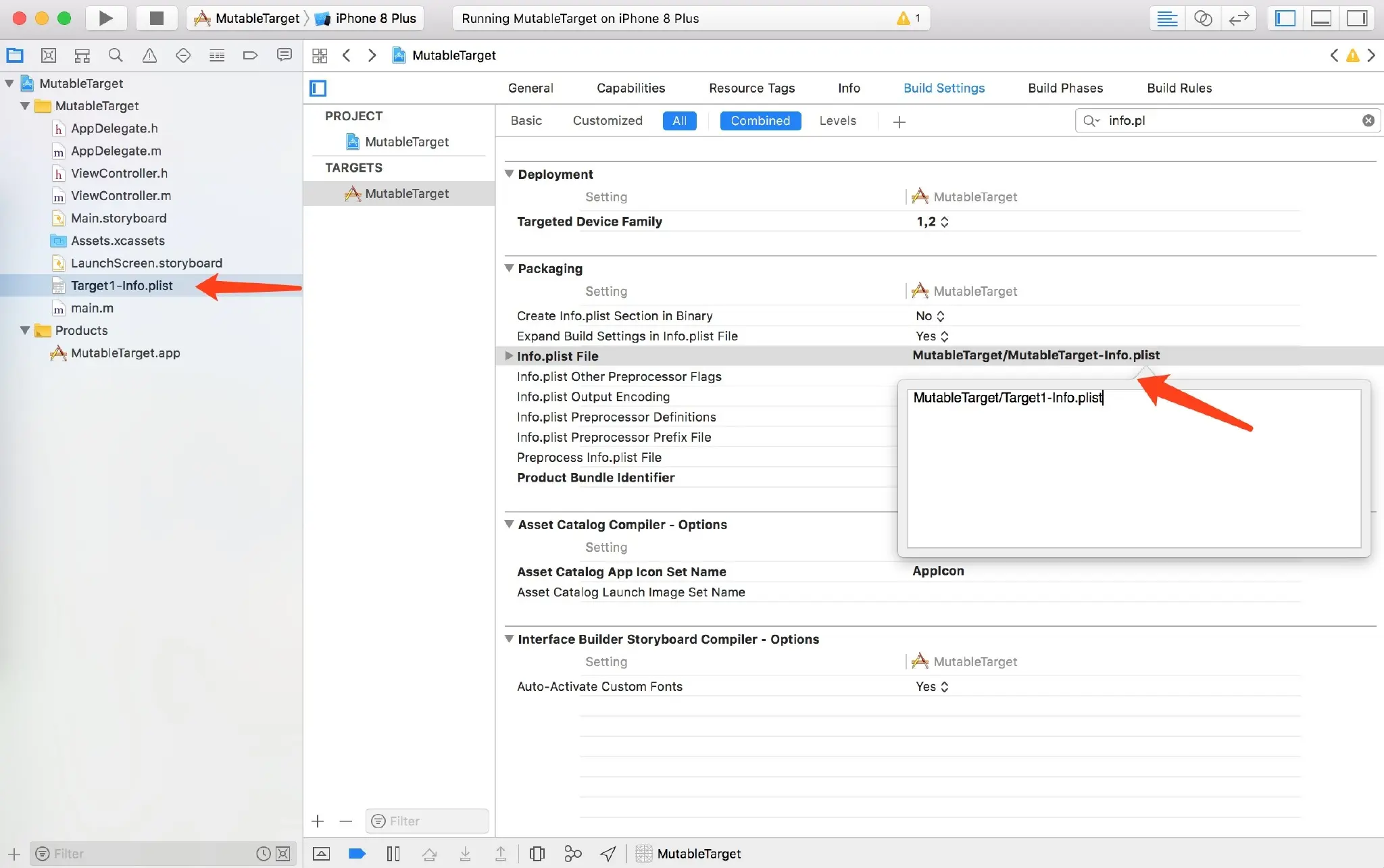Toggle breakpoints activation in debug bar

point(357,853)
